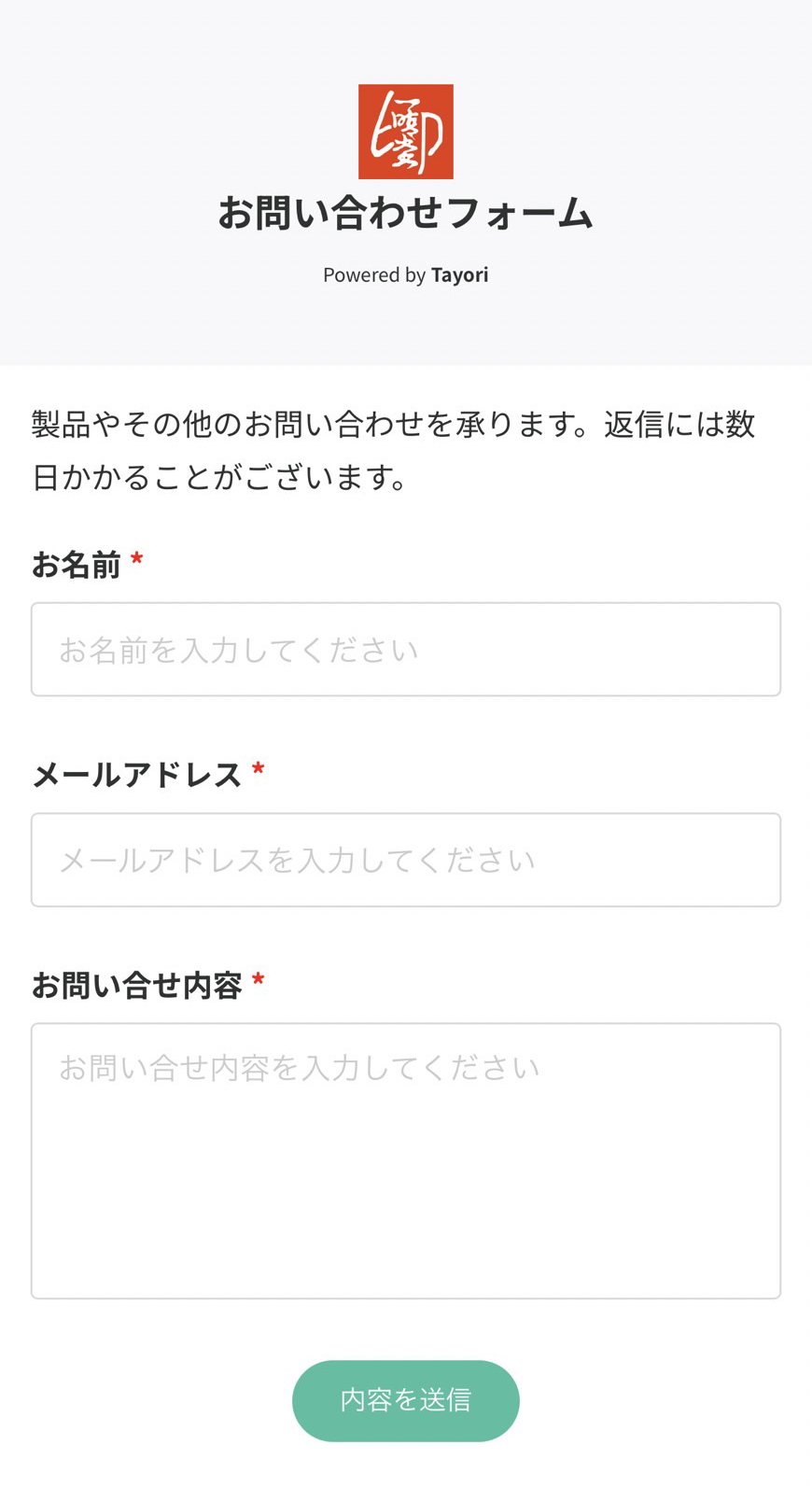
Task: Click the form description paragraph
Action: click(x=392, y=451)
